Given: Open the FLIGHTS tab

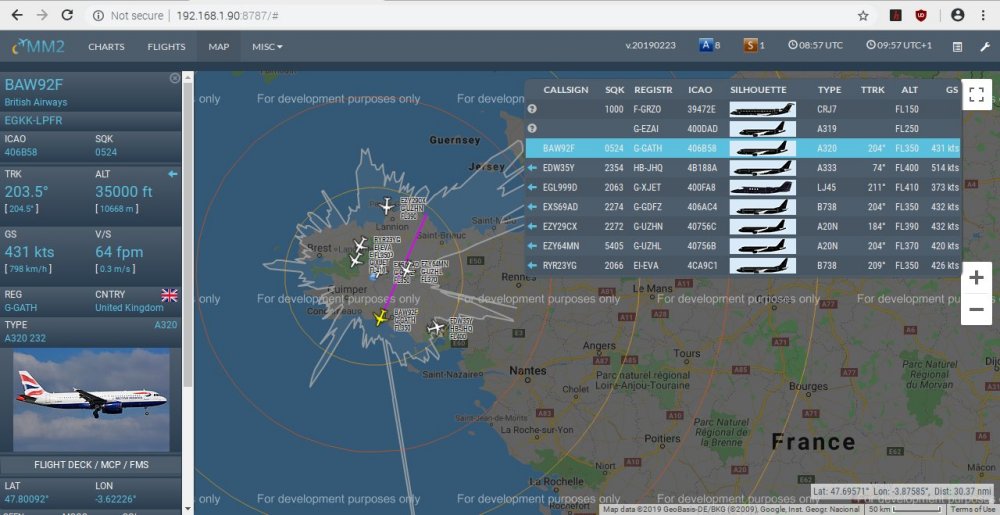Looking at the screenshot, I should [166, 47].
